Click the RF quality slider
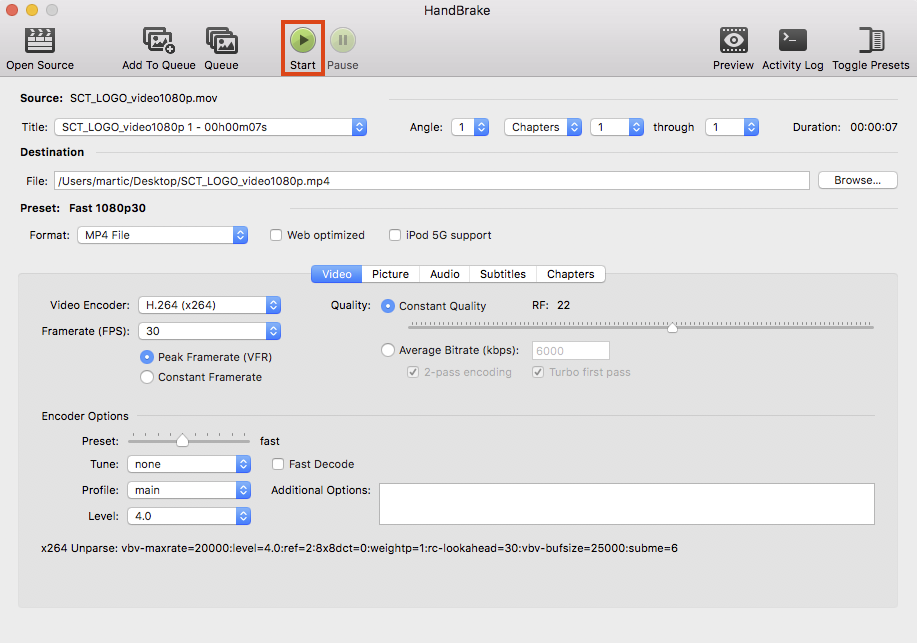This screenshot has width=917, height=643. (x=641, y=326)
